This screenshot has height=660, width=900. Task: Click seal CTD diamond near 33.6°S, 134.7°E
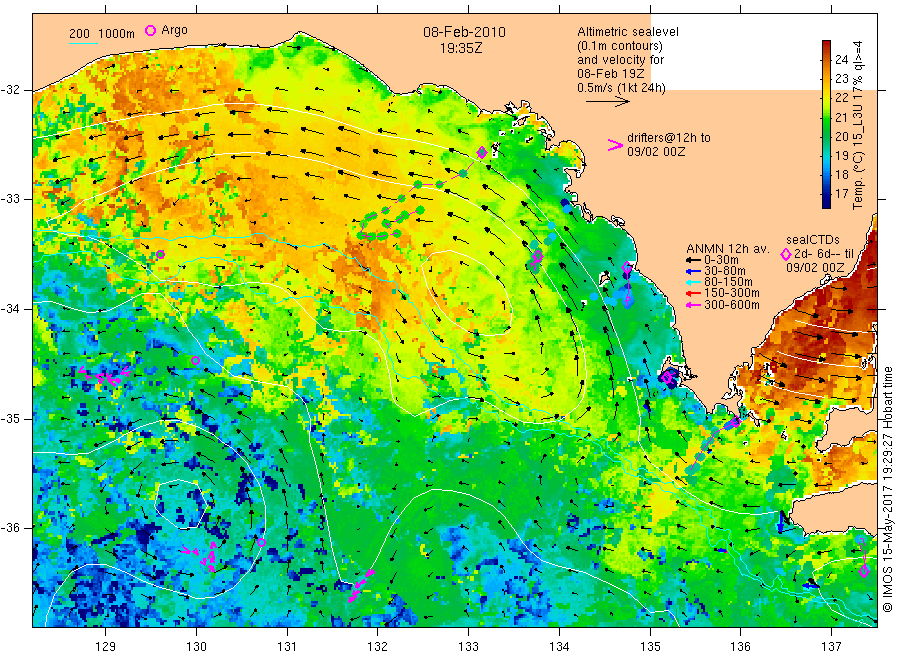click(627, 268)
